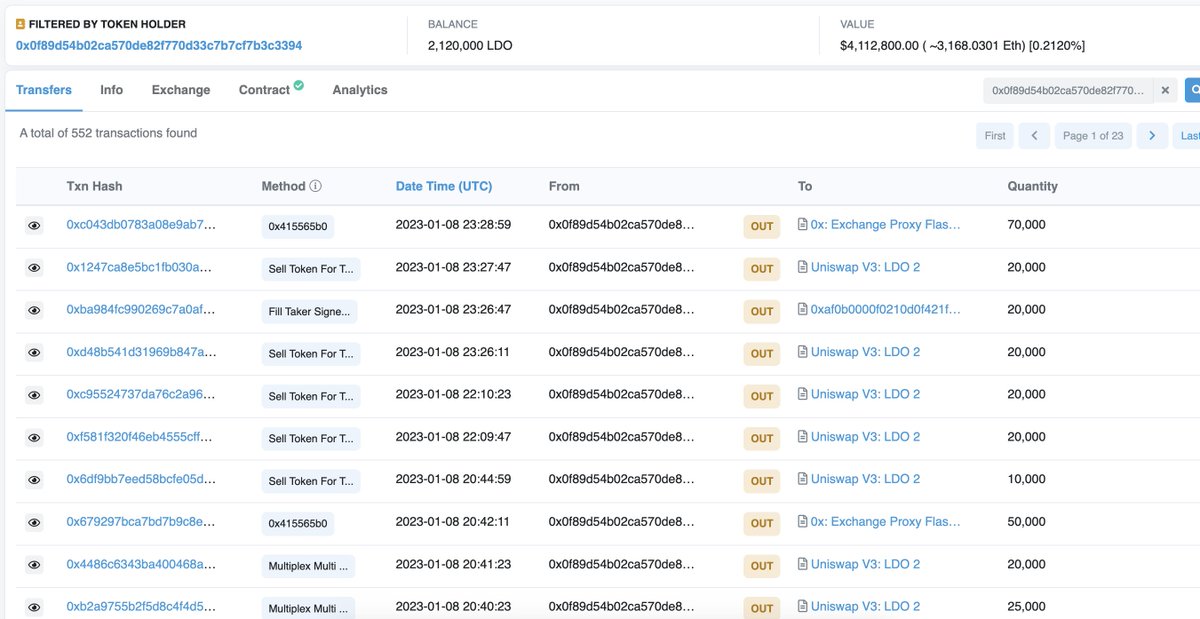Open details eye icon for 0x679297bca7bd7b9c8e transaction
The height and width of the screenshot is (619, 1200).
[x=34, y=523]
